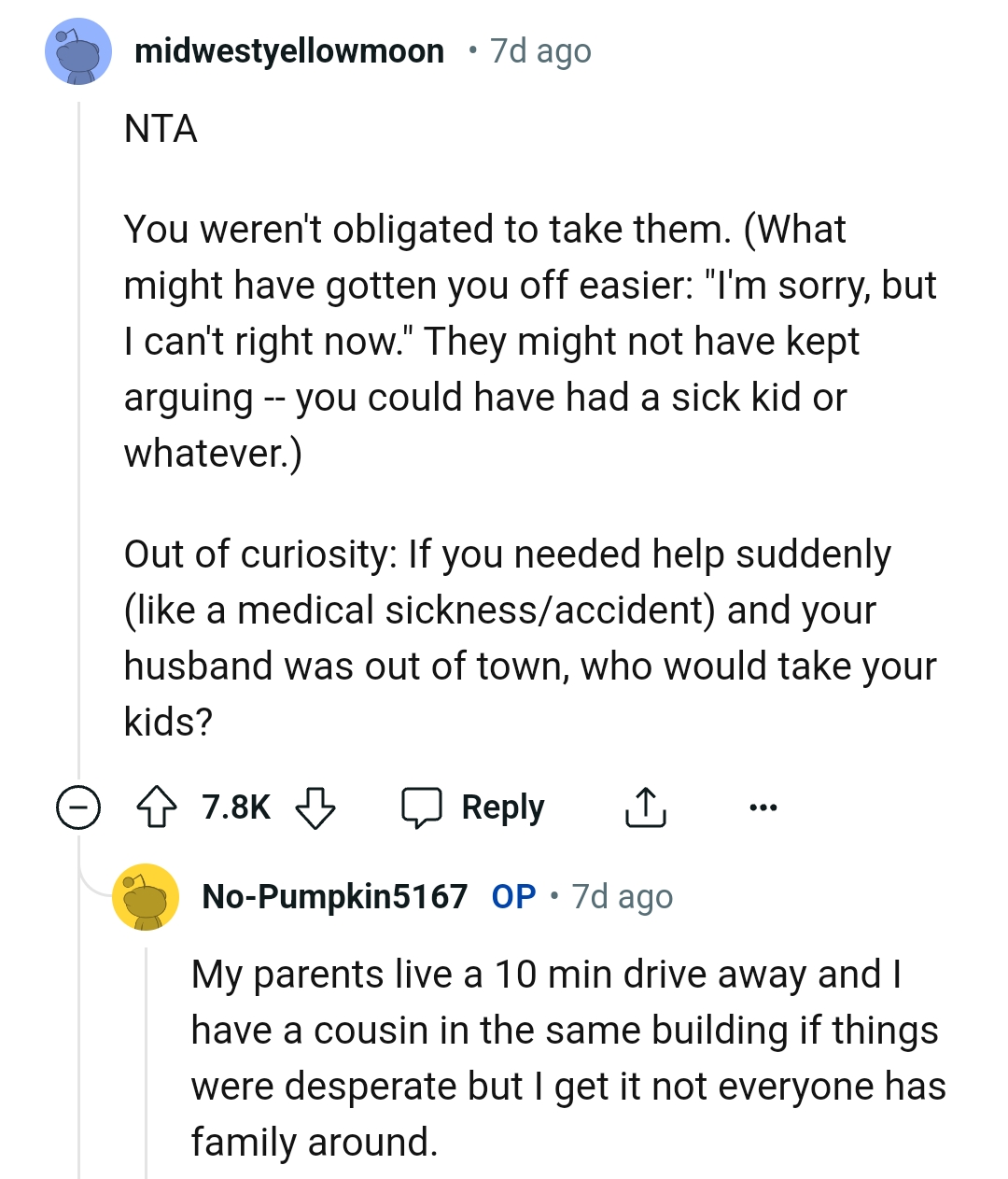
Task: Open midwestyellowmoon's profile via their username
Action: coord(290,51)
